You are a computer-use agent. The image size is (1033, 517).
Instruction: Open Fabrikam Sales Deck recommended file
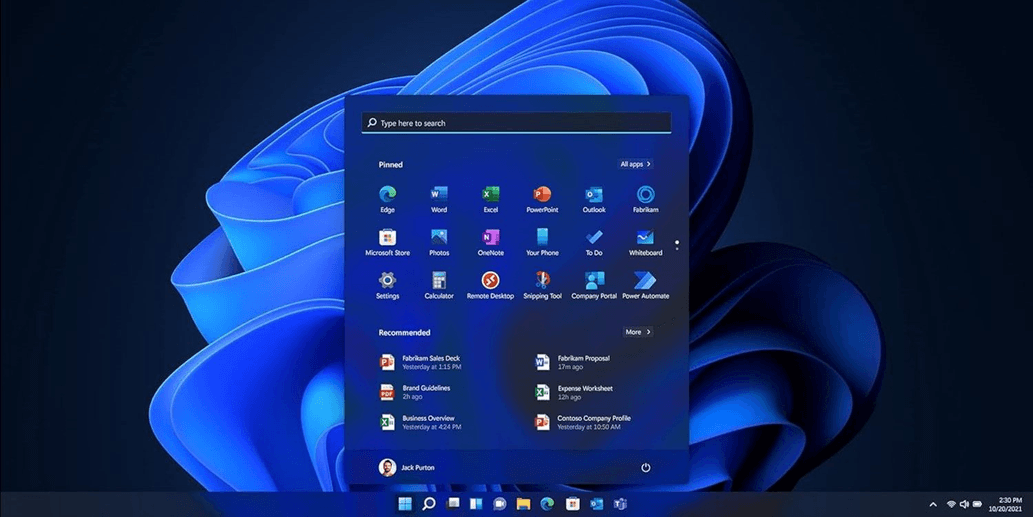point(430,362)
